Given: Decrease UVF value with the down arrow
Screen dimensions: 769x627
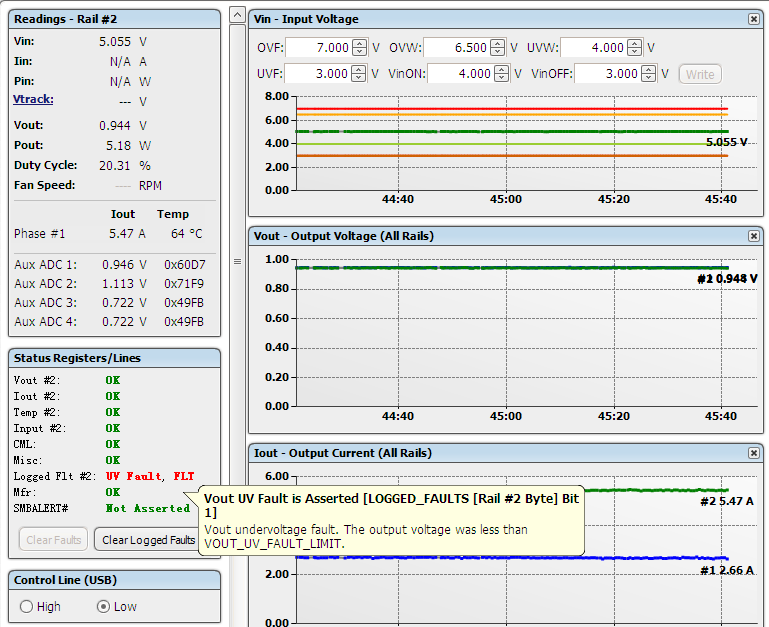Looking at the screenshot, I should click(360, 78).
